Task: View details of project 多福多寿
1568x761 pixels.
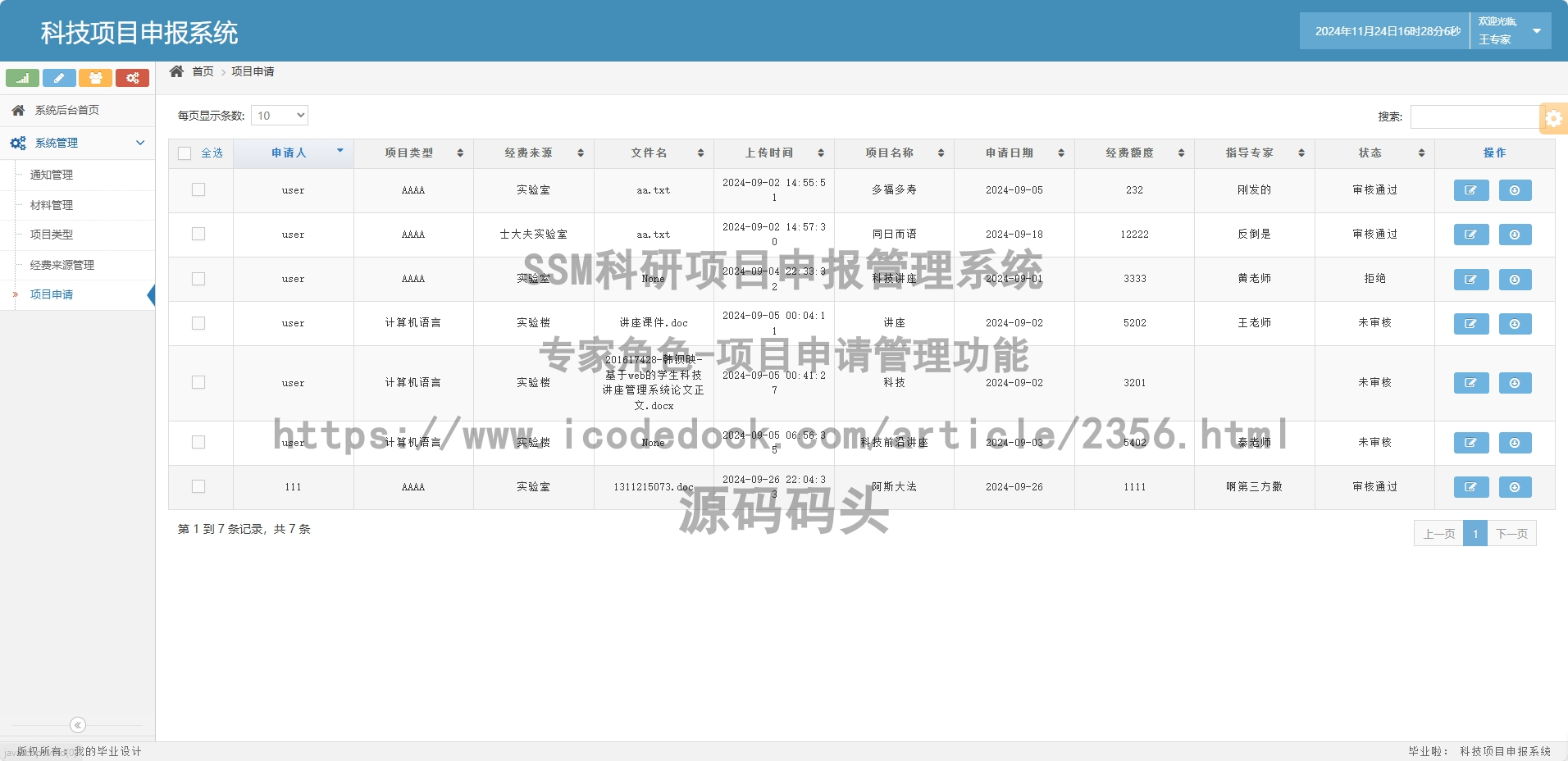Action: pos(1515,190)
